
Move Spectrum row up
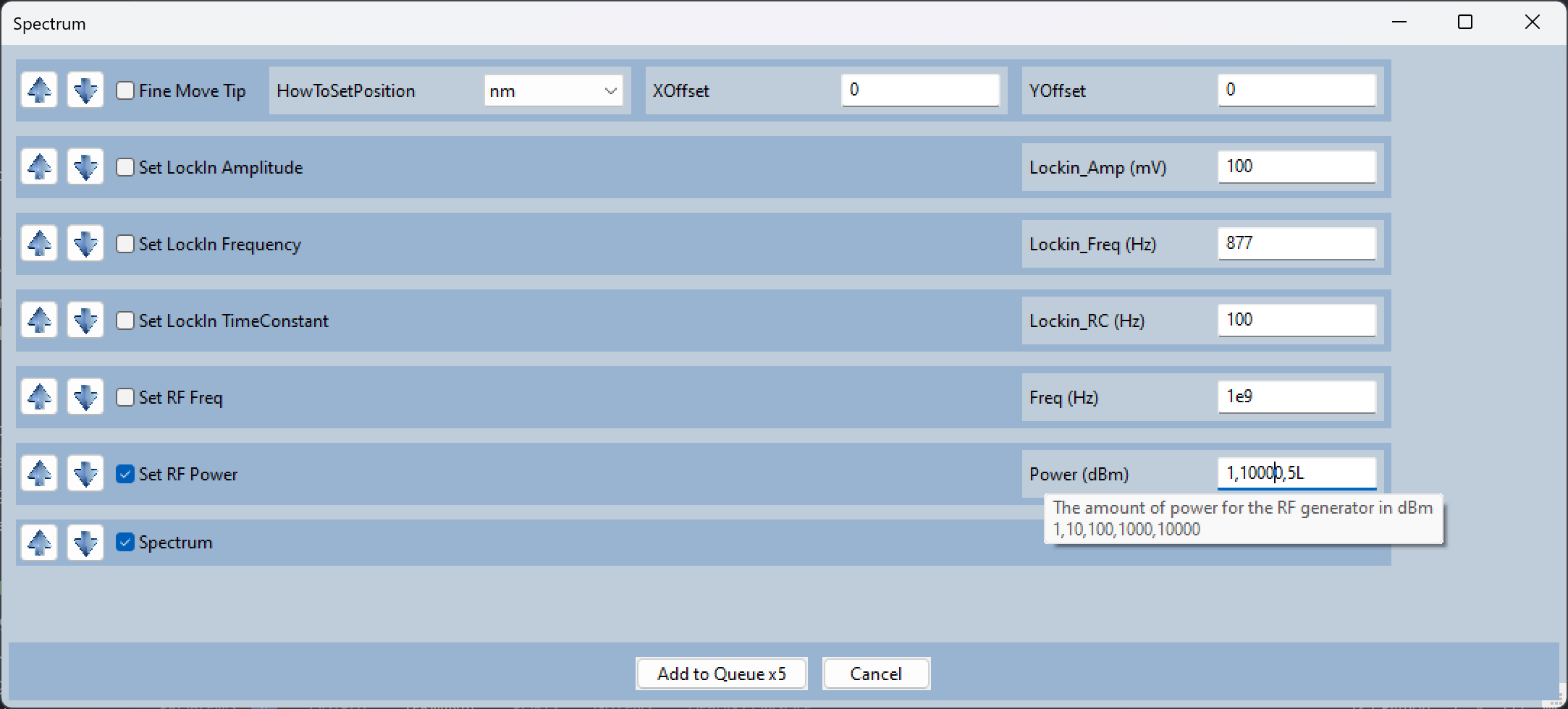pyautogui.click(x=39, y=543)
